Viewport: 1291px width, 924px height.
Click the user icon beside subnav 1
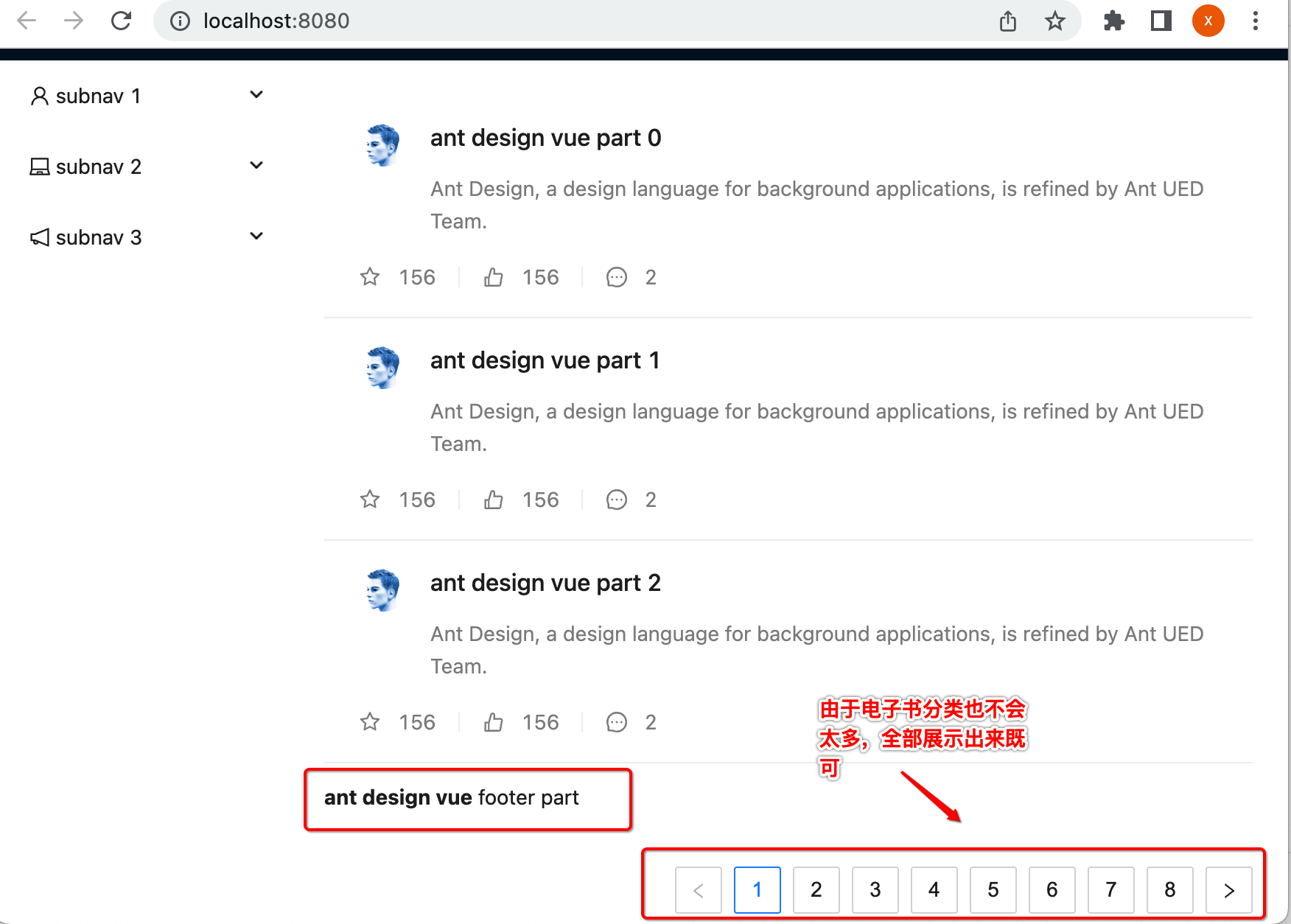click(40, 97)
